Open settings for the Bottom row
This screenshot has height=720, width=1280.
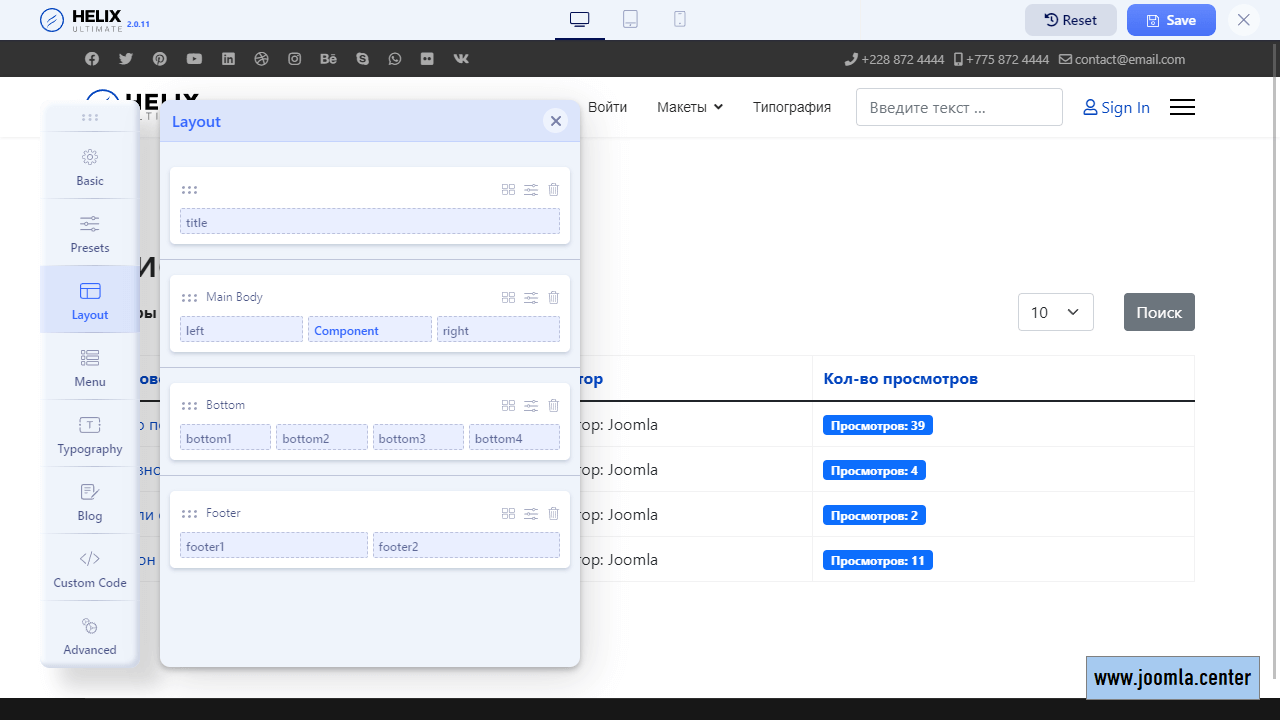531,406
